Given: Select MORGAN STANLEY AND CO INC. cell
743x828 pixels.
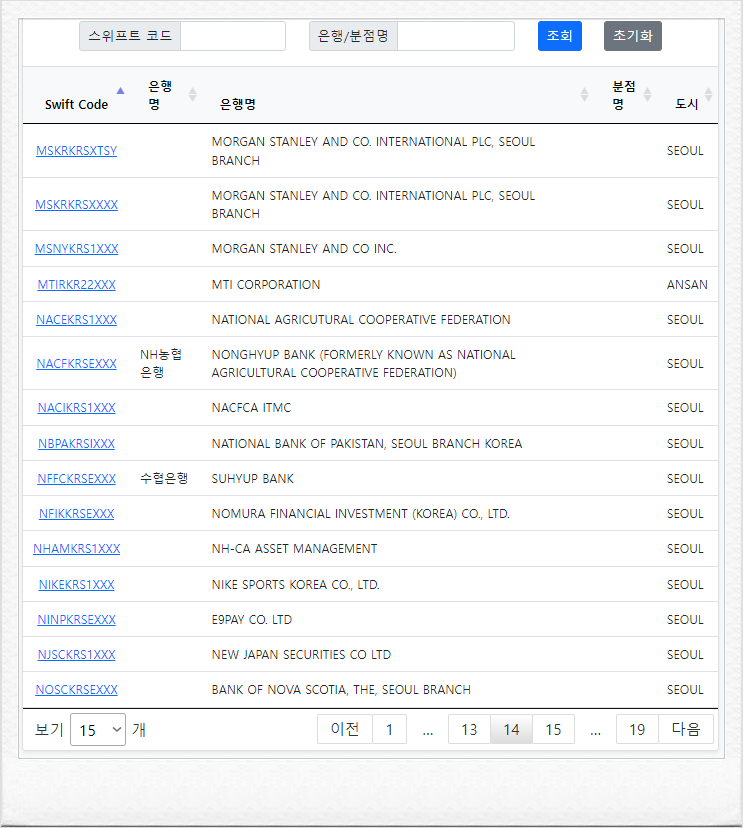Looking at the screenshot, I should point(304,249).
